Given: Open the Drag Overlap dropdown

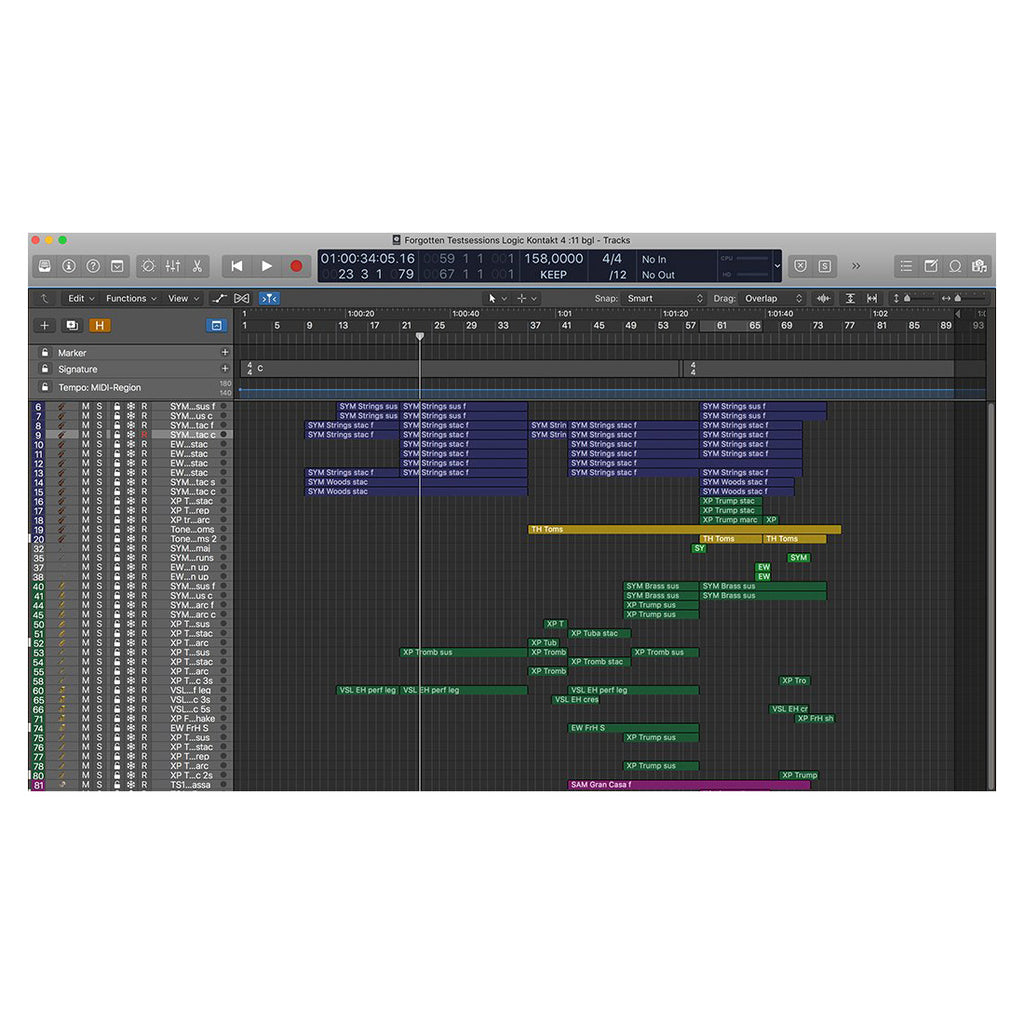Looking at the screenshot, I should [773, 298].
